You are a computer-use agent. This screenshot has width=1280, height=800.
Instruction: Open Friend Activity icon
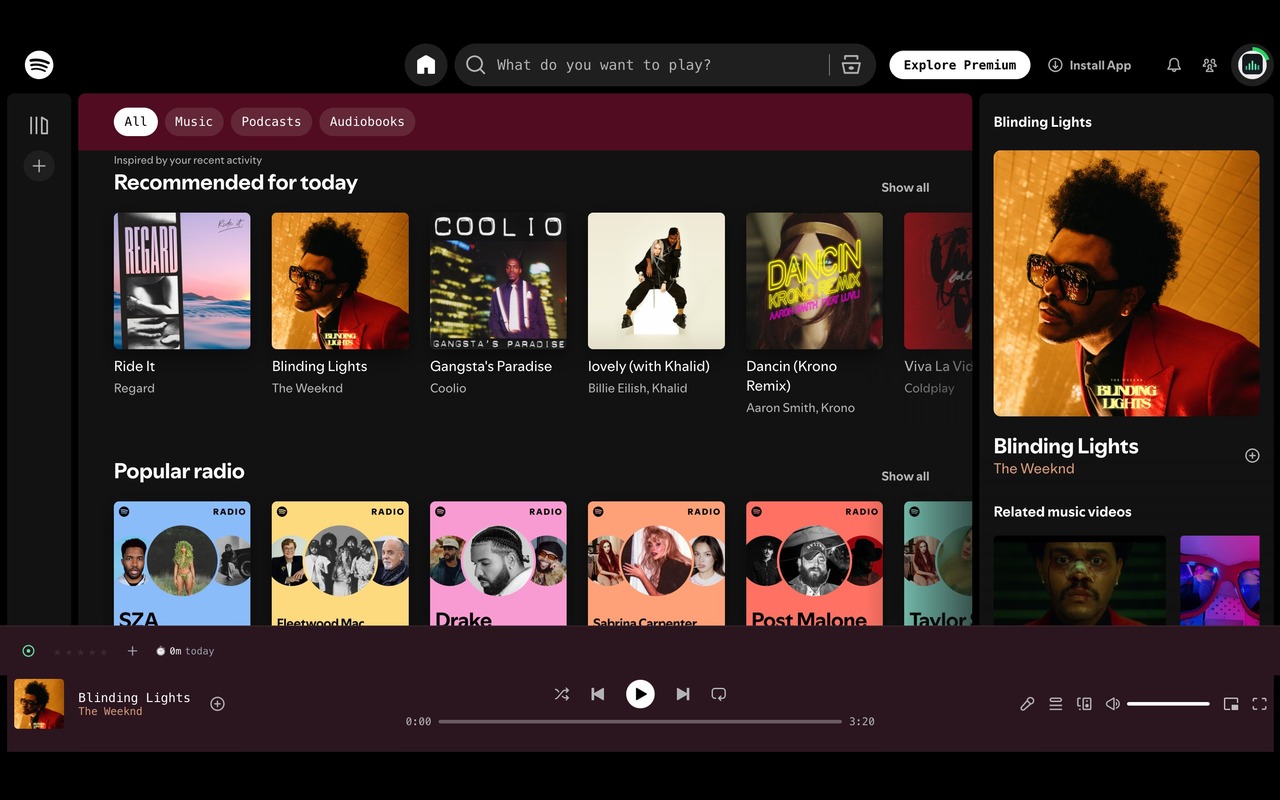(x=1210, y=65)
